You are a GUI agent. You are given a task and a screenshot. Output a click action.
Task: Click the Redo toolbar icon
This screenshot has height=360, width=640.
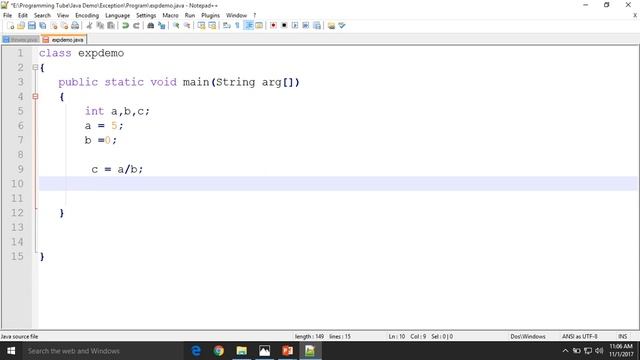pos(136,26)
